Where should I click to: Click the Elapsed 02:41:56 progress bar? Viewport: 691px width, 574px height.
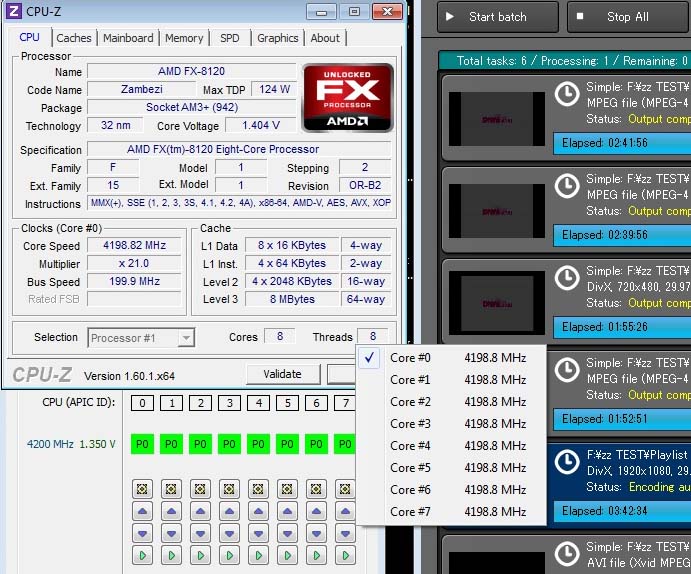[x=622, y=143]
